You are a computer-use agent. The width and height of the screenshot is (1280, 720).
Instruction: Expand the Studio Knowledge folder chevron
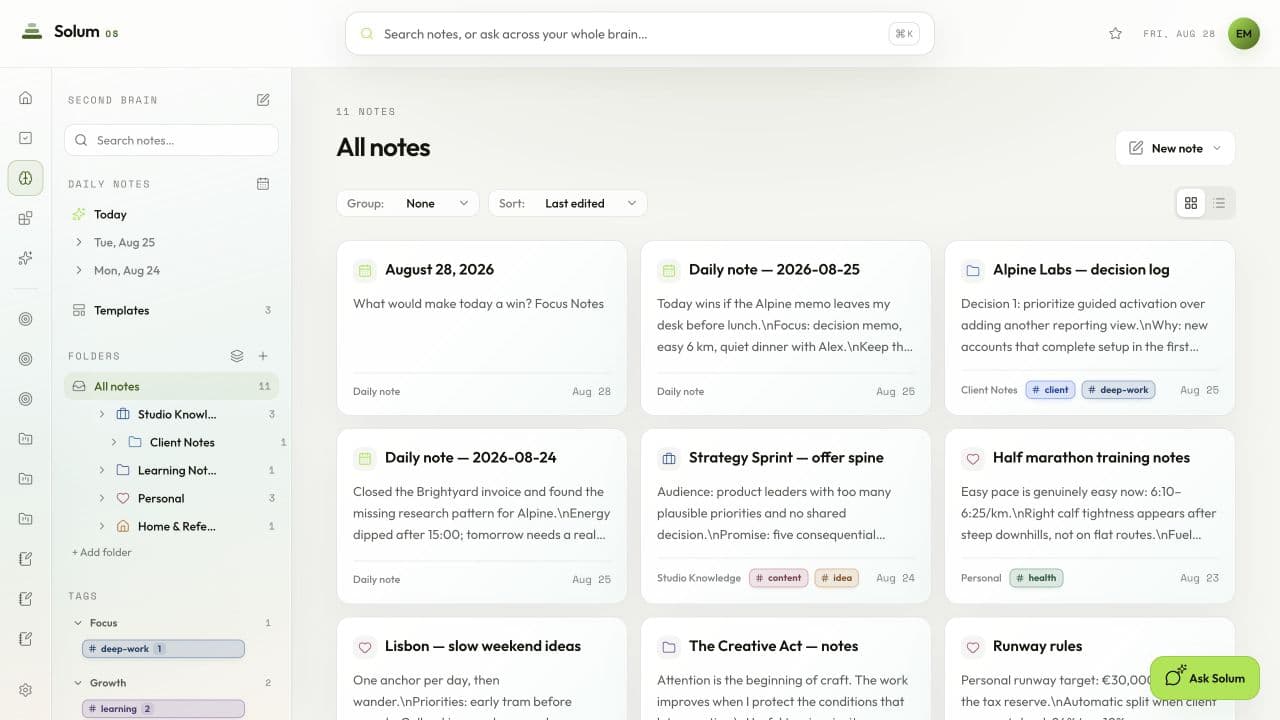tap(102, 414)
